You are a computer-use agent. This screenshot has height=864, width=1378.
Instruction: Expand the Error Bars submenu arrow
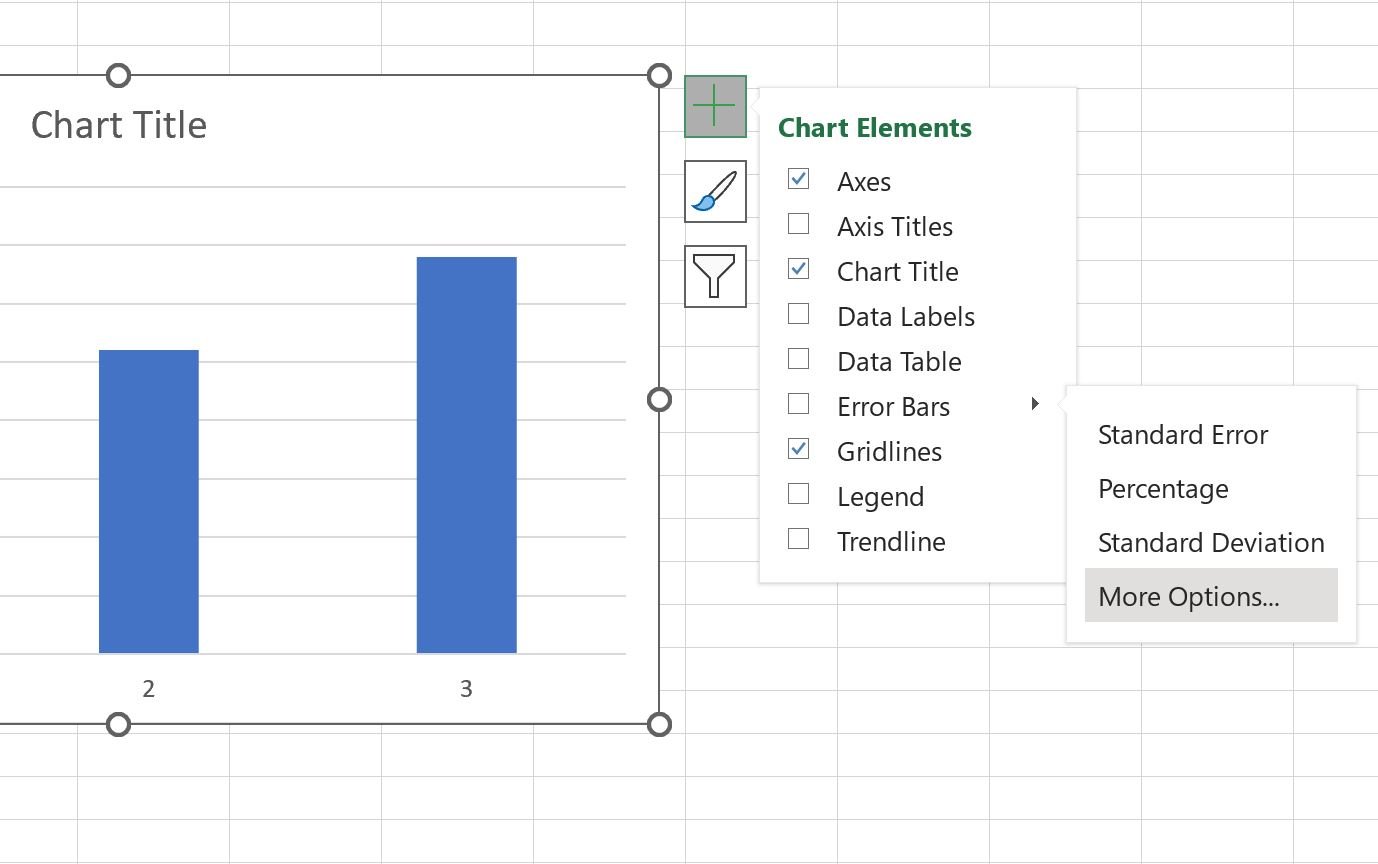[1035, 404]
